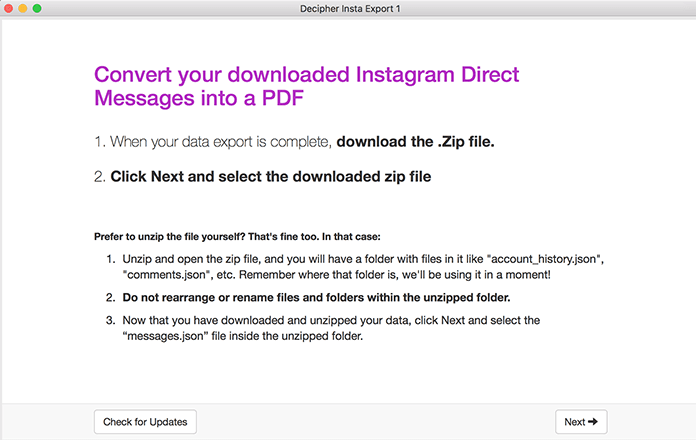
Task: Click 'Do not rearrange or rename files' step
Action: [316, 297]
